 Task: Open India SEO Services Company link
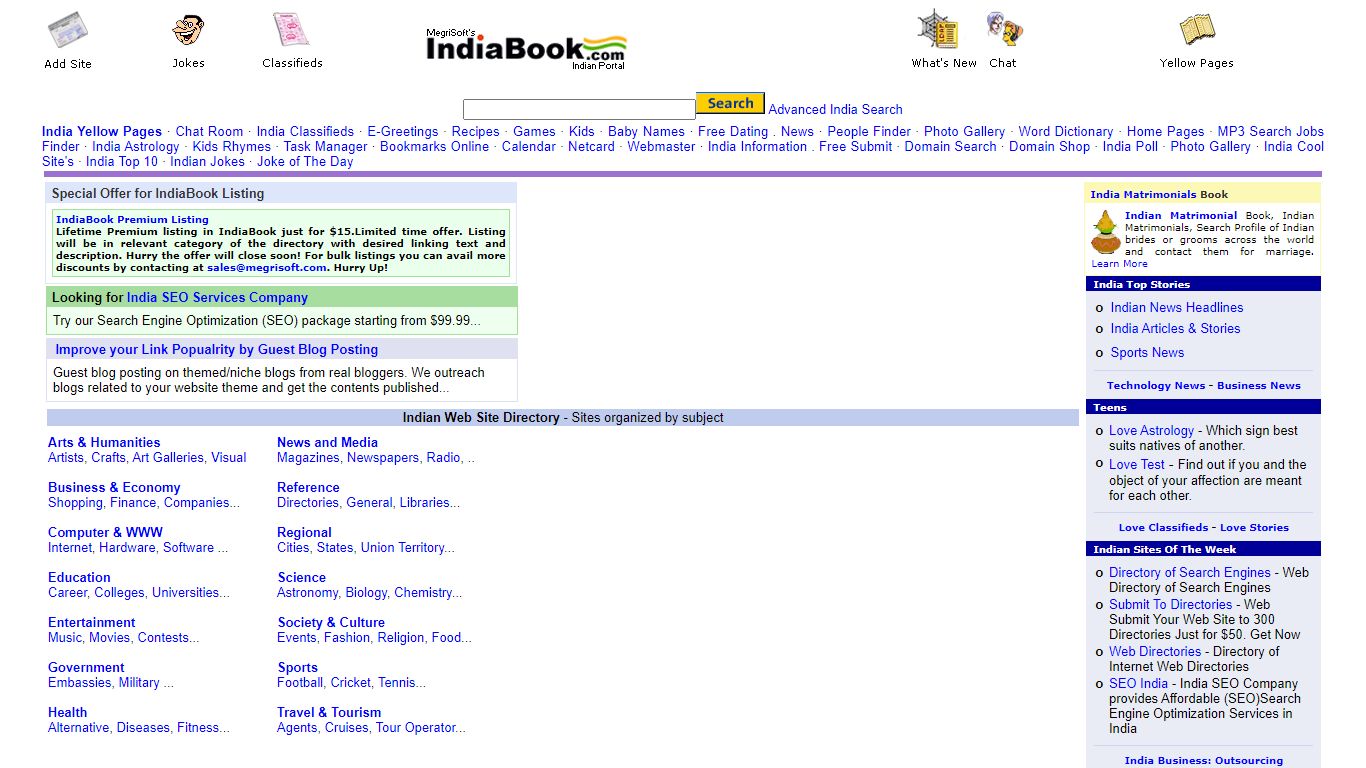[217, 297]
